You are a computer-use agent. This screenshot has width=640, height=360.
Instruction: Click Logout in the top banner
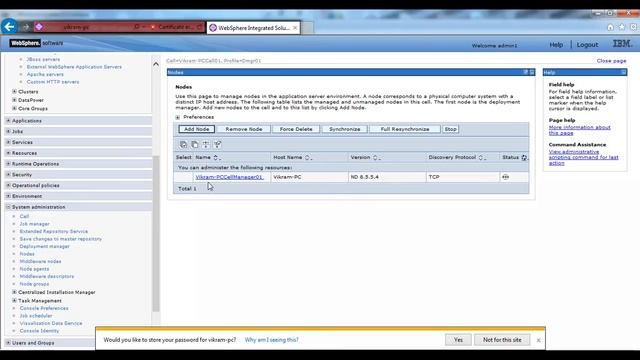point(587,45)
